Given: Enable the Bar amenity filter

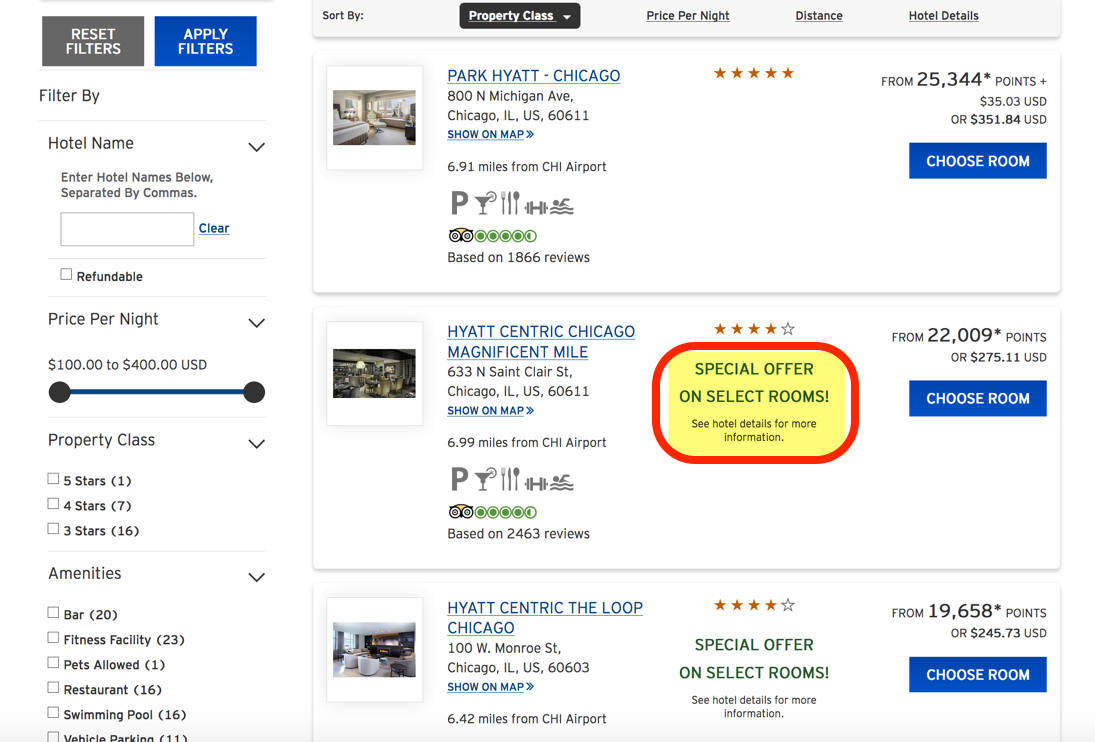Looking at the screenshot, I should (x=53, y=613).
